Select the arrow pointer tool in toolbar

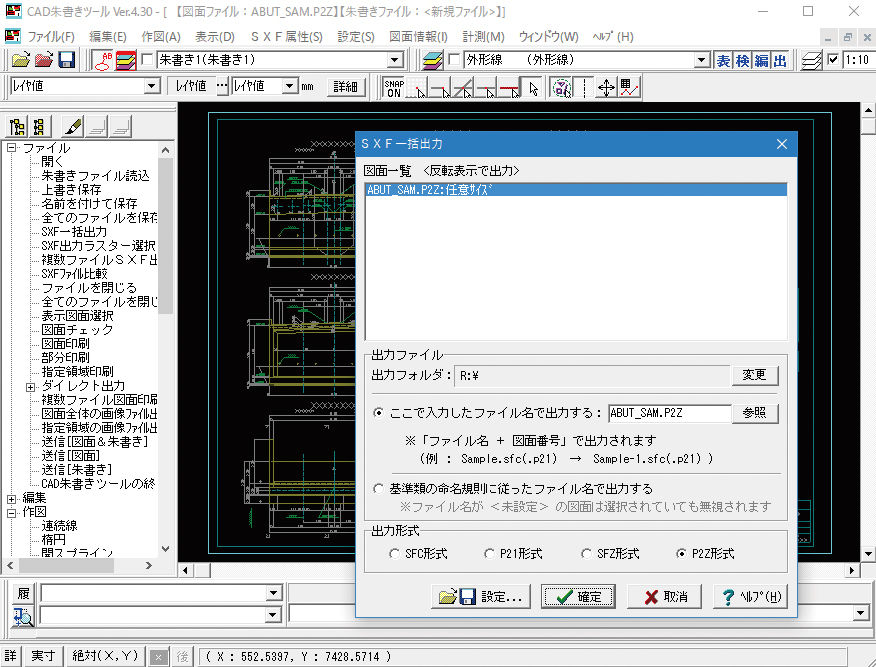click(533, 87)
